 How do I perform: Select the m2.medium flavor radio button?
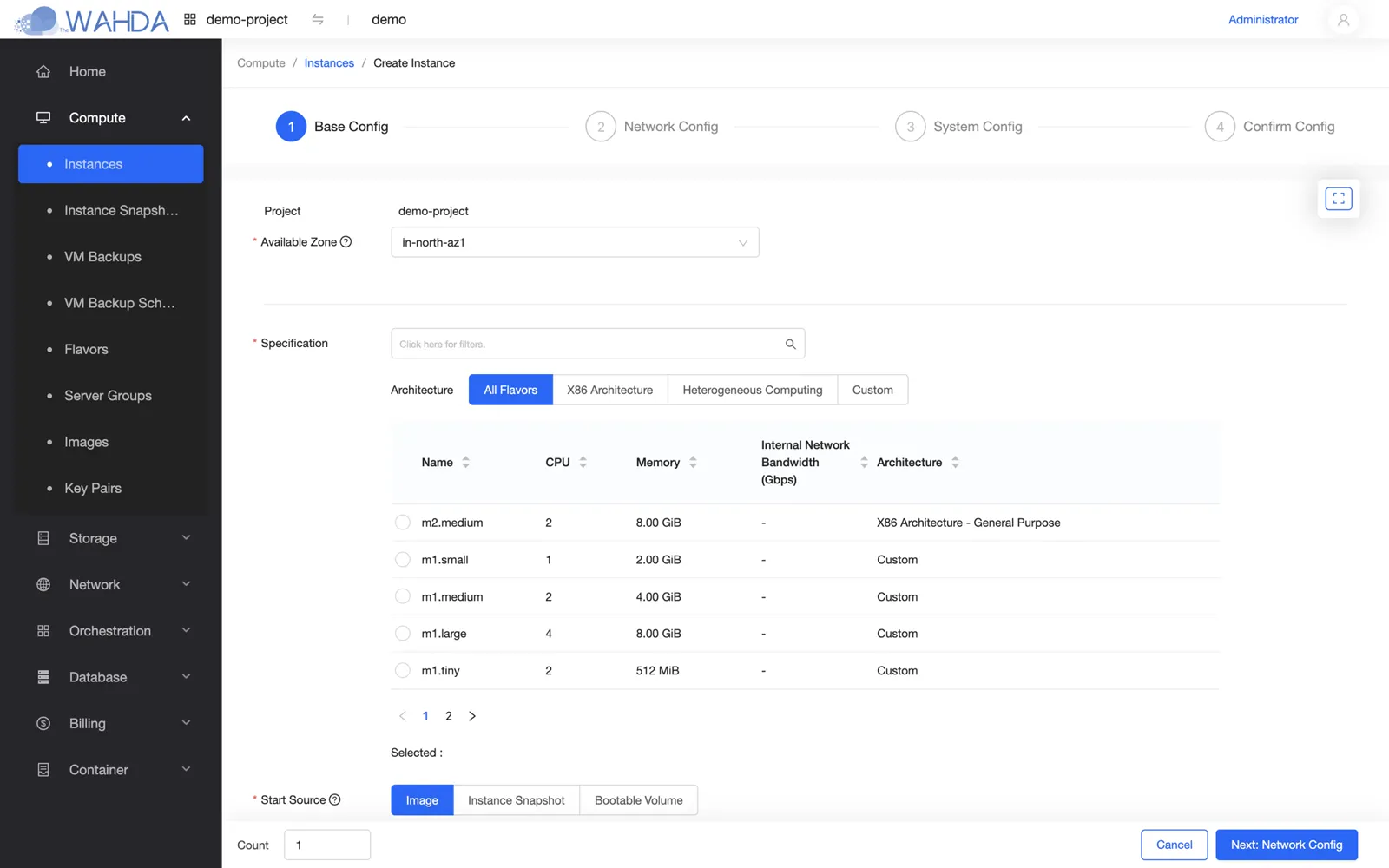tap(403, 523)
